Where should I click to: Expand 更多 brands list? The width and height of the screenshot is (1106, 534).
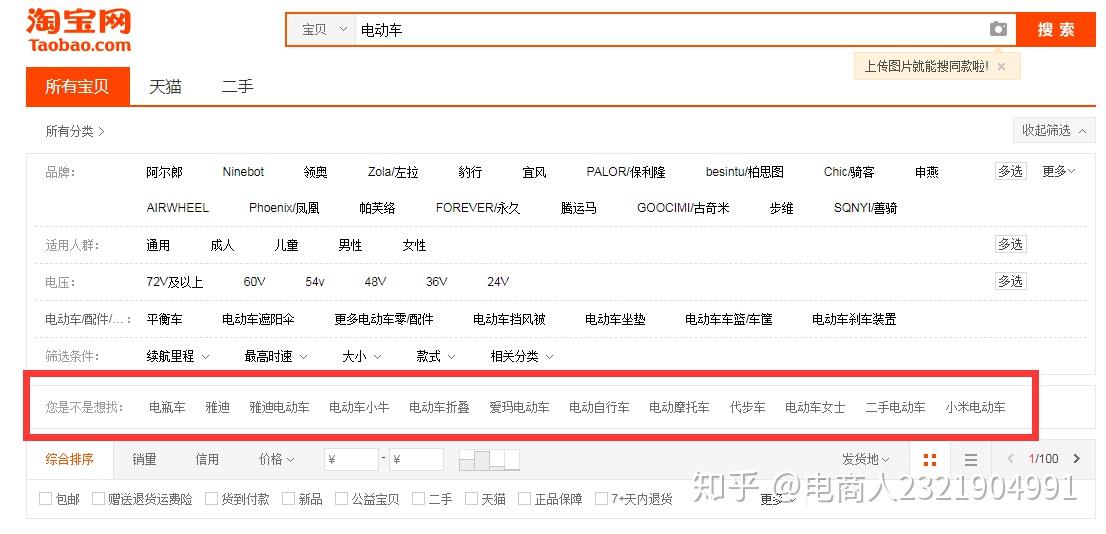point(1059,171)
